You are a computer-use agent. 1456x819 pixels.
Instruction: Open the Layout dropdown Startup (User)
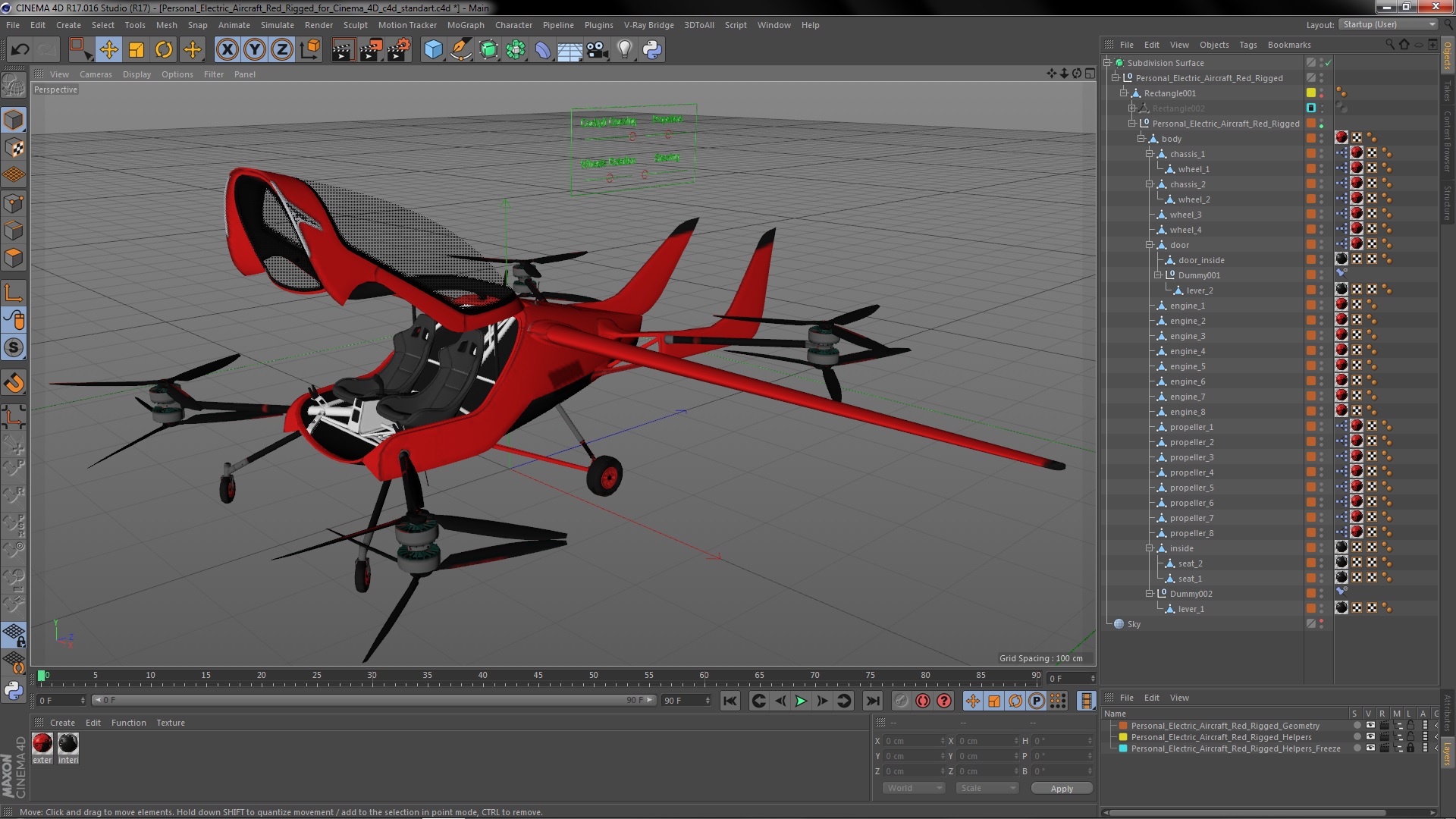pos(1388,24)
